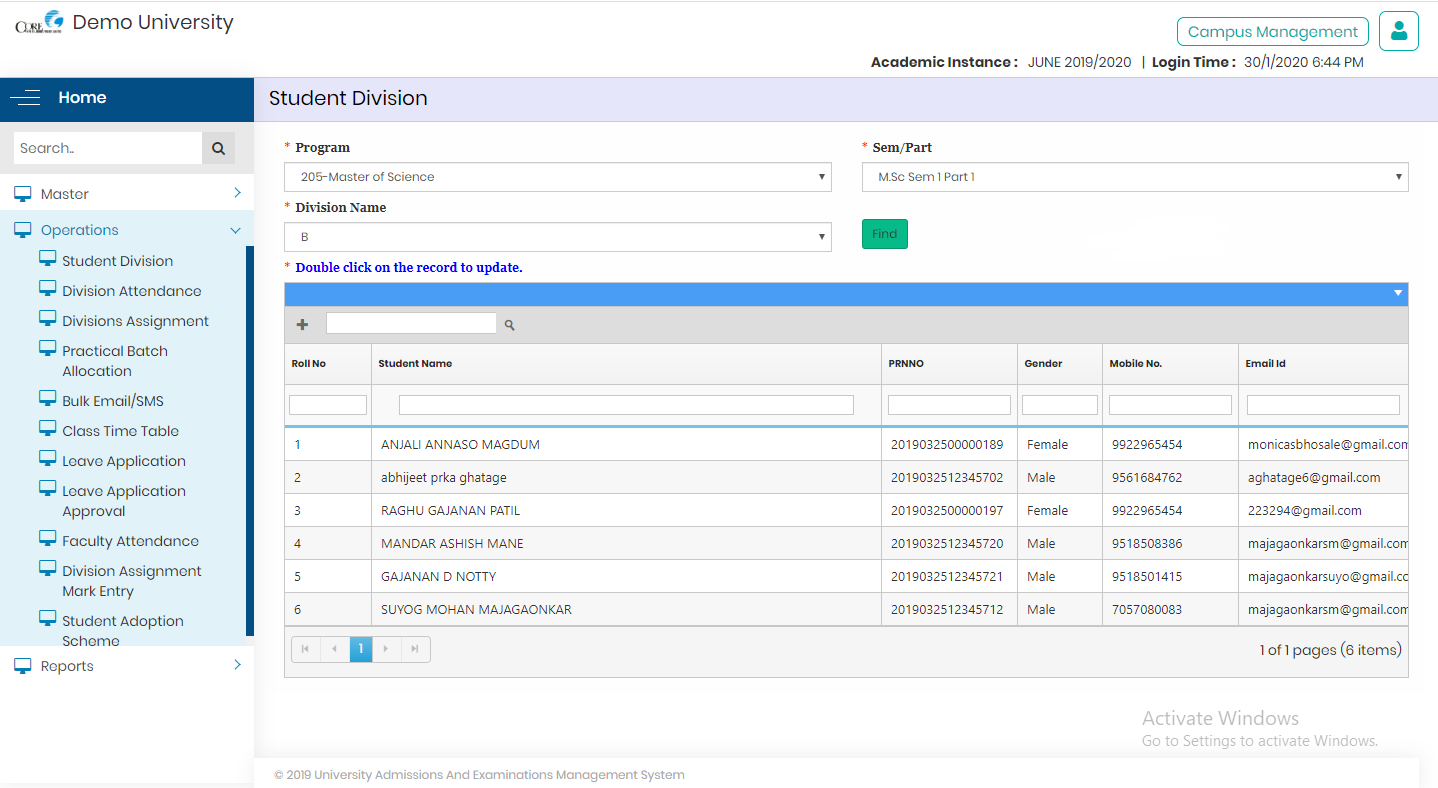
Task: Click the plus icon to add record
Action: (302, 324)
